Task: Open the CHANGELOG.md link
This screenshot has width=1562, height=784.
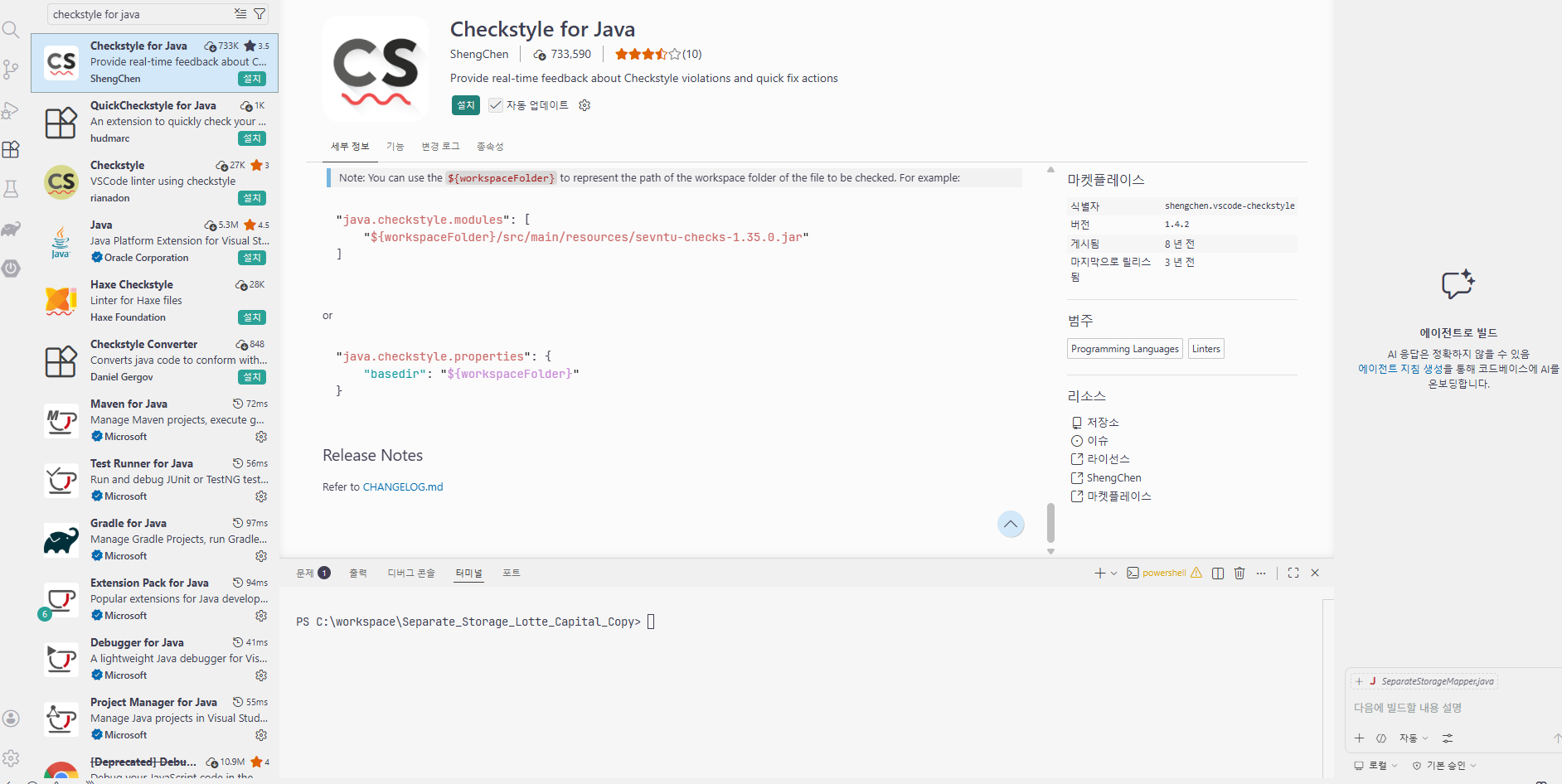Action: (x=403, y=487)
